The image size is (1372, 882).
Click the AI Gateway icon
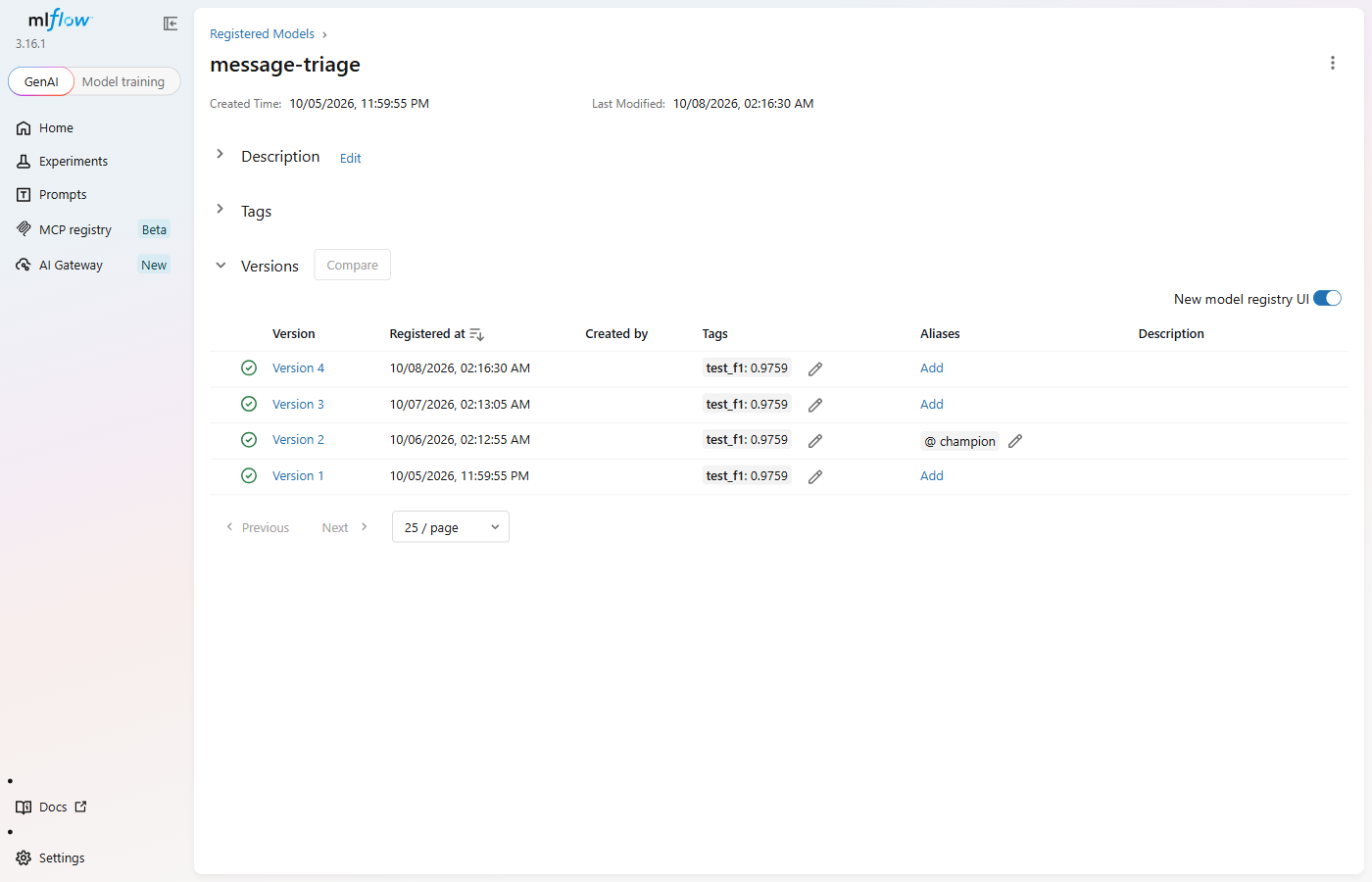click(24, 265)
